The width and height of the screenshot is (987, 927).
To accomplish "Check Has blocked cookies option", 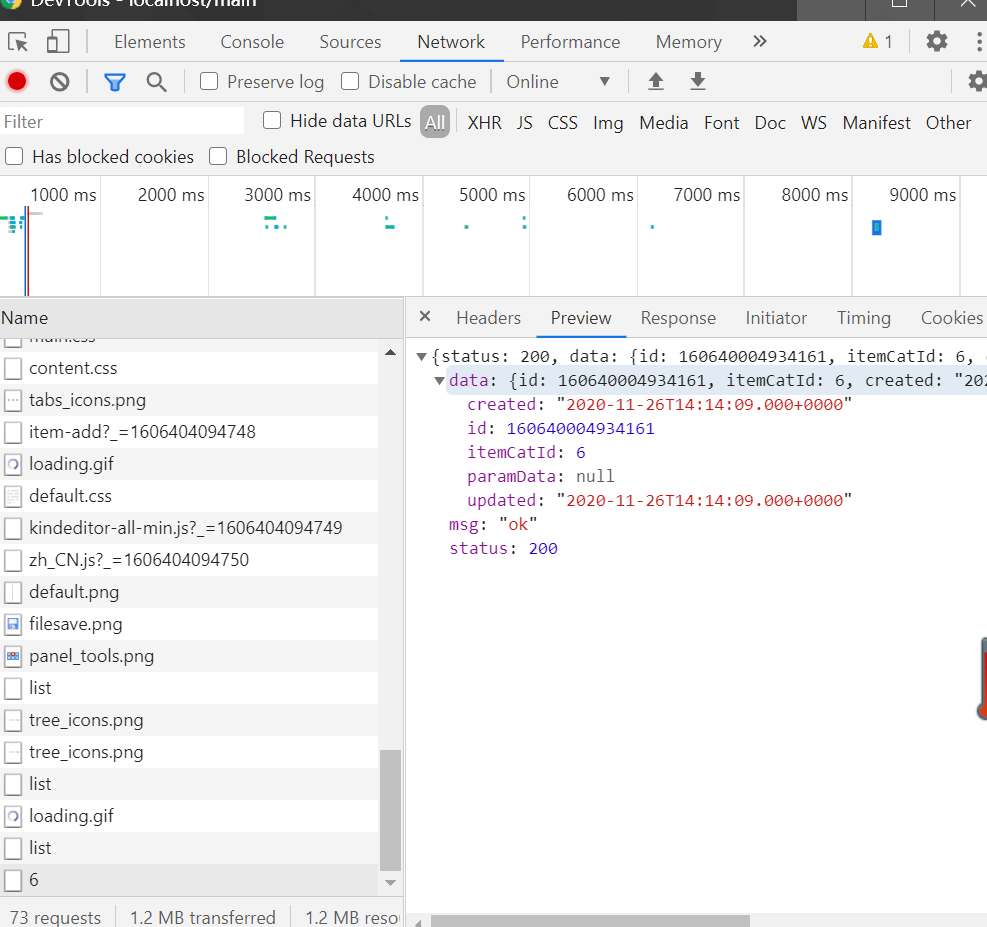I will [x=14, y=156].
